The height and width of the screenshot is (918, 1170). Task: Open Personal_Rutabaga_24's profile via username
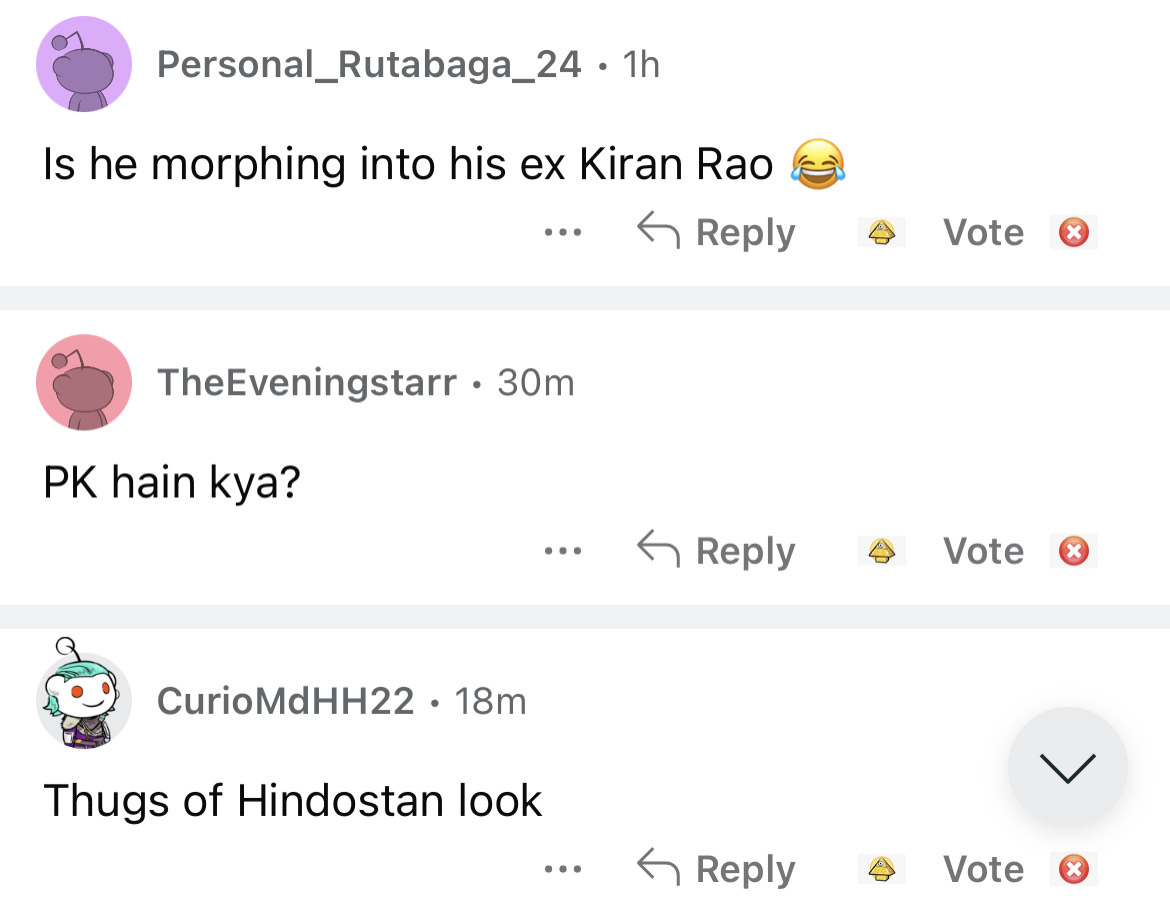coord(369,65)
